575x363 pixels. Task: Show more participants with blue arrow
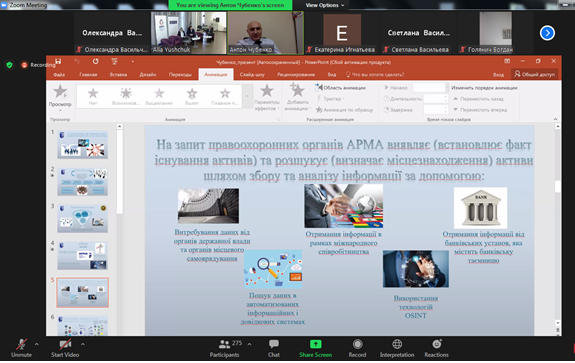[547, 33]
